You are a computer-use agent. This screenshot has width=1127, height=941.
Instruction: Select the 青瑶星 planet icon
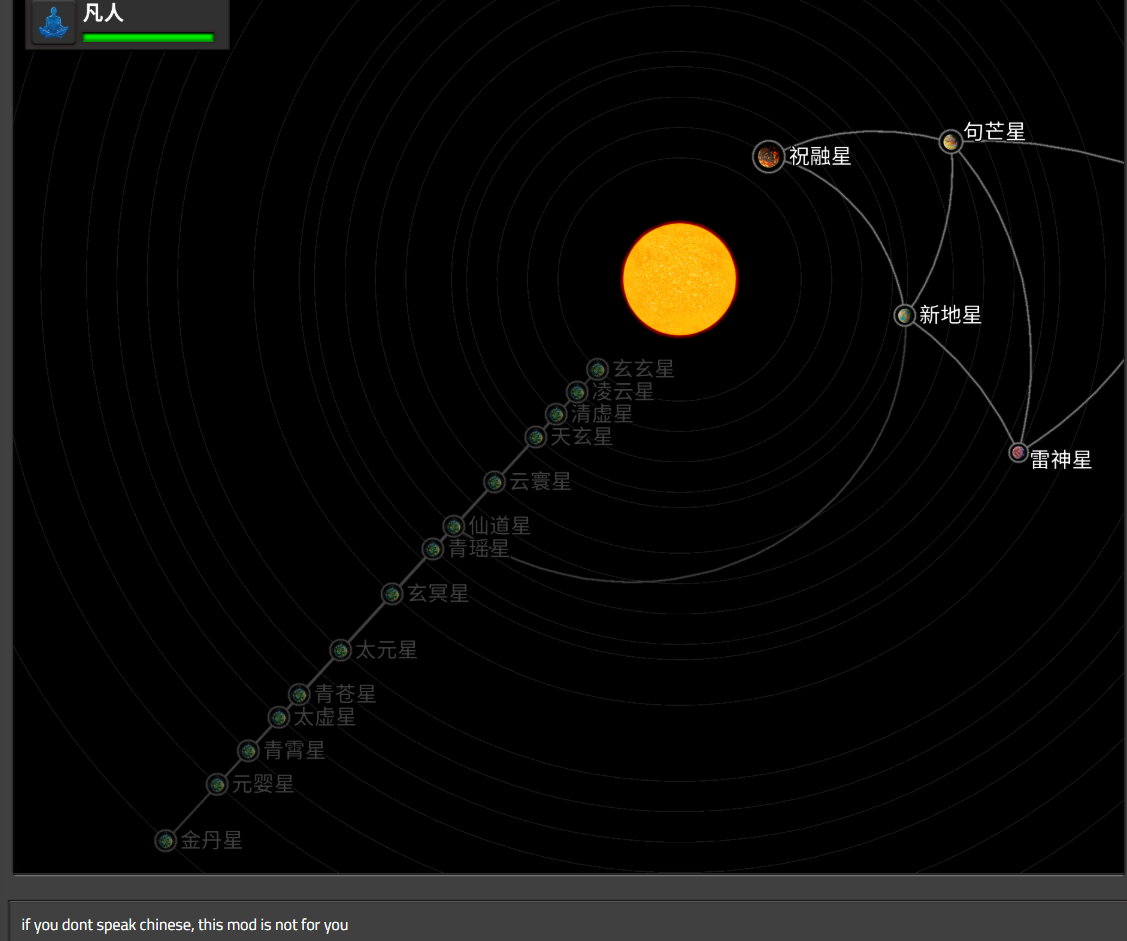point(433,549)
